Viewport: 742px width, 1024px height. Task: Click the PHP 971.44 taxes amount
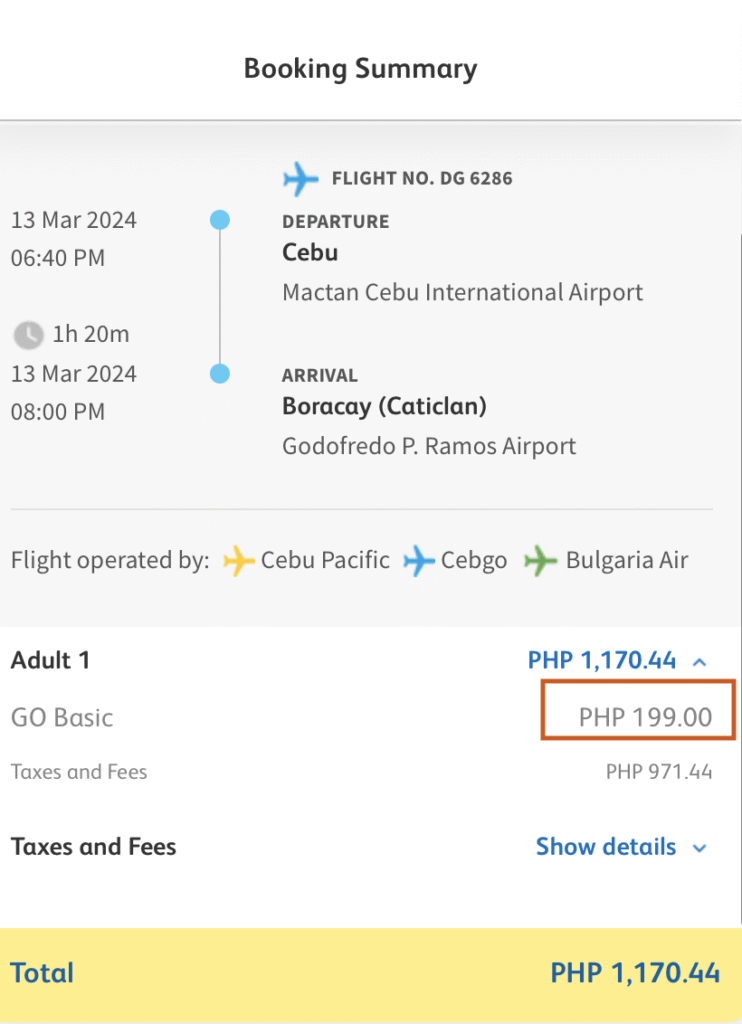[x=659, y=772]
